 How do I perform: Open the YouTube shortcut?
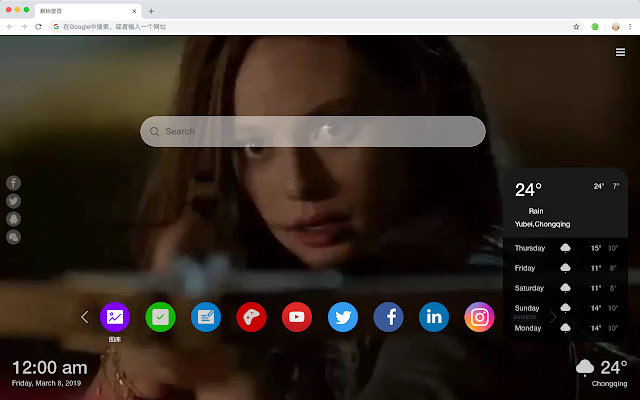pos(297,317)
